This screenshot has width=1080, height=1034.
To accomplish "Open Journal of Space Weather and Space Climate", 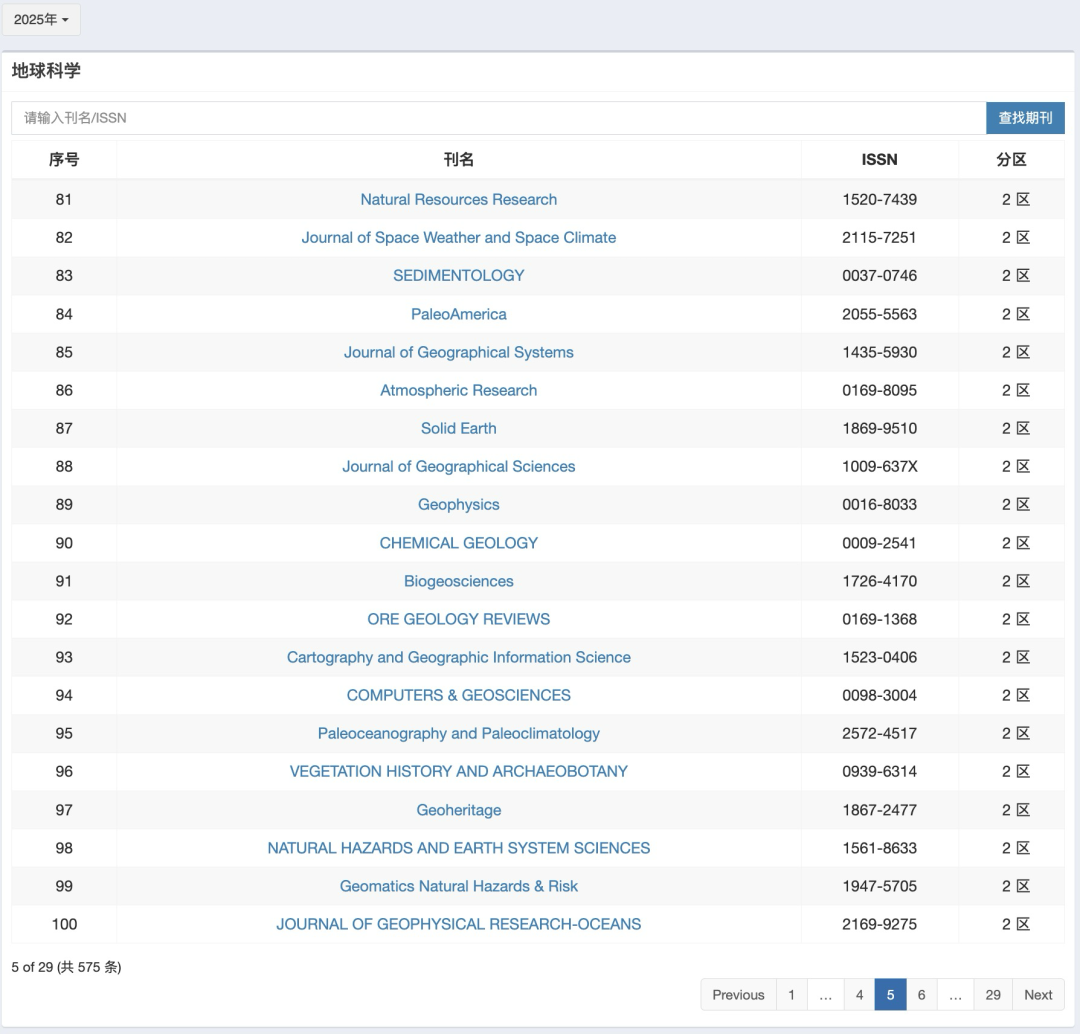I will [459, 237].
